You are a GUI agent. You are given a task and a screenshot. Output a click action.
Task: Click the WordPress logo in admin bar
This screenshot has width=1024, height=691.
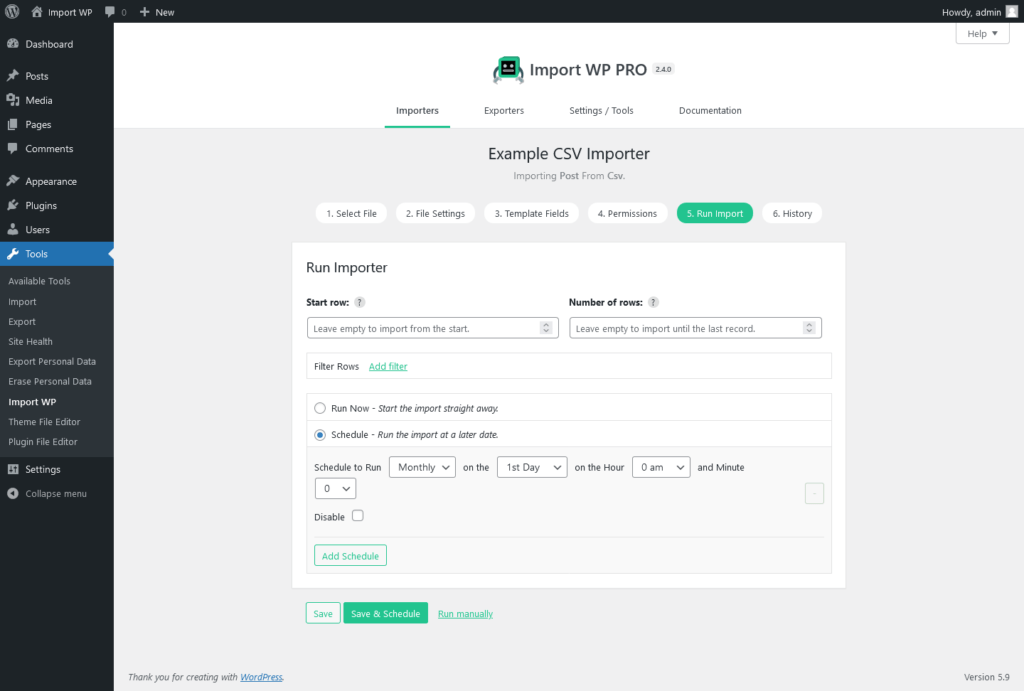coord(12,12)
